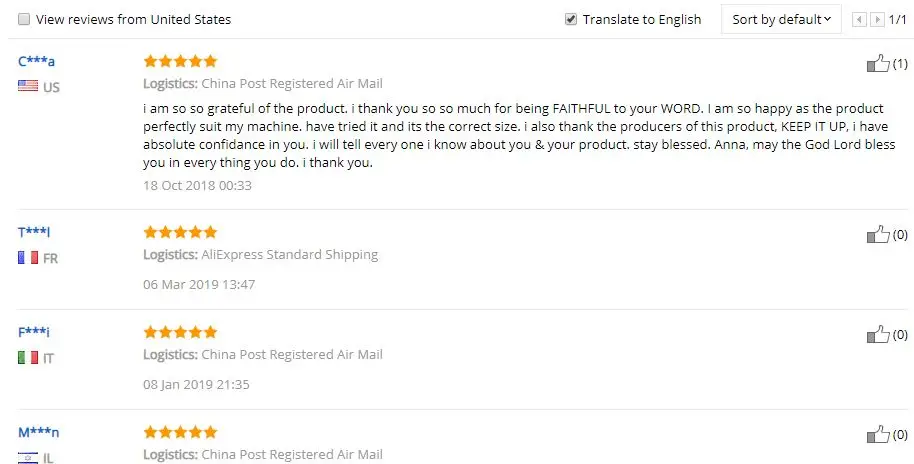The image size is (914, 464).
Task: Give a helpful vote to F***i's review
Action: [877, 335]
